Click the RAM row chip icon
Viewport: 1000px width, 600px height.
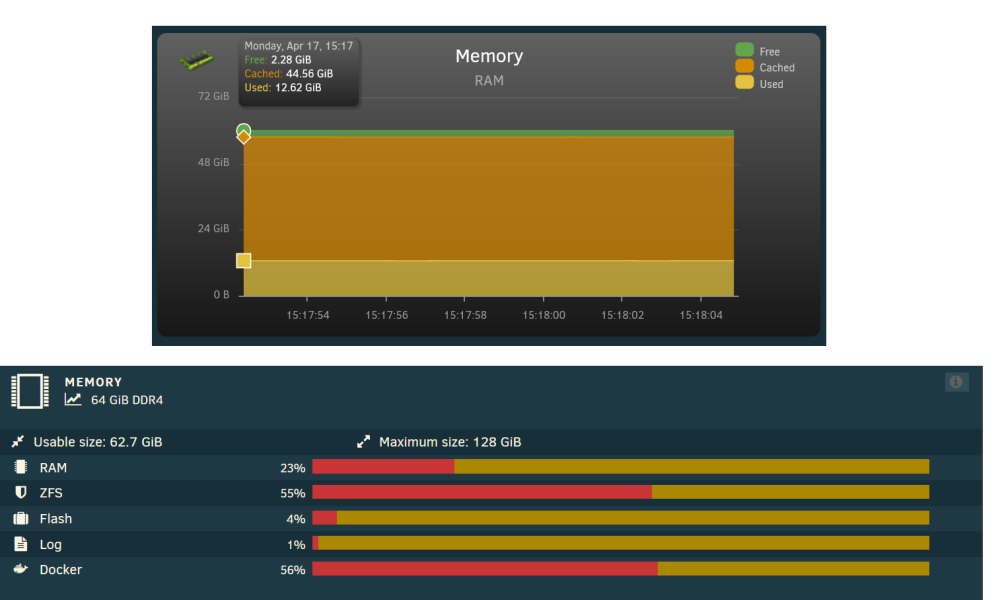pyautogui.click(x=20, y=467)
